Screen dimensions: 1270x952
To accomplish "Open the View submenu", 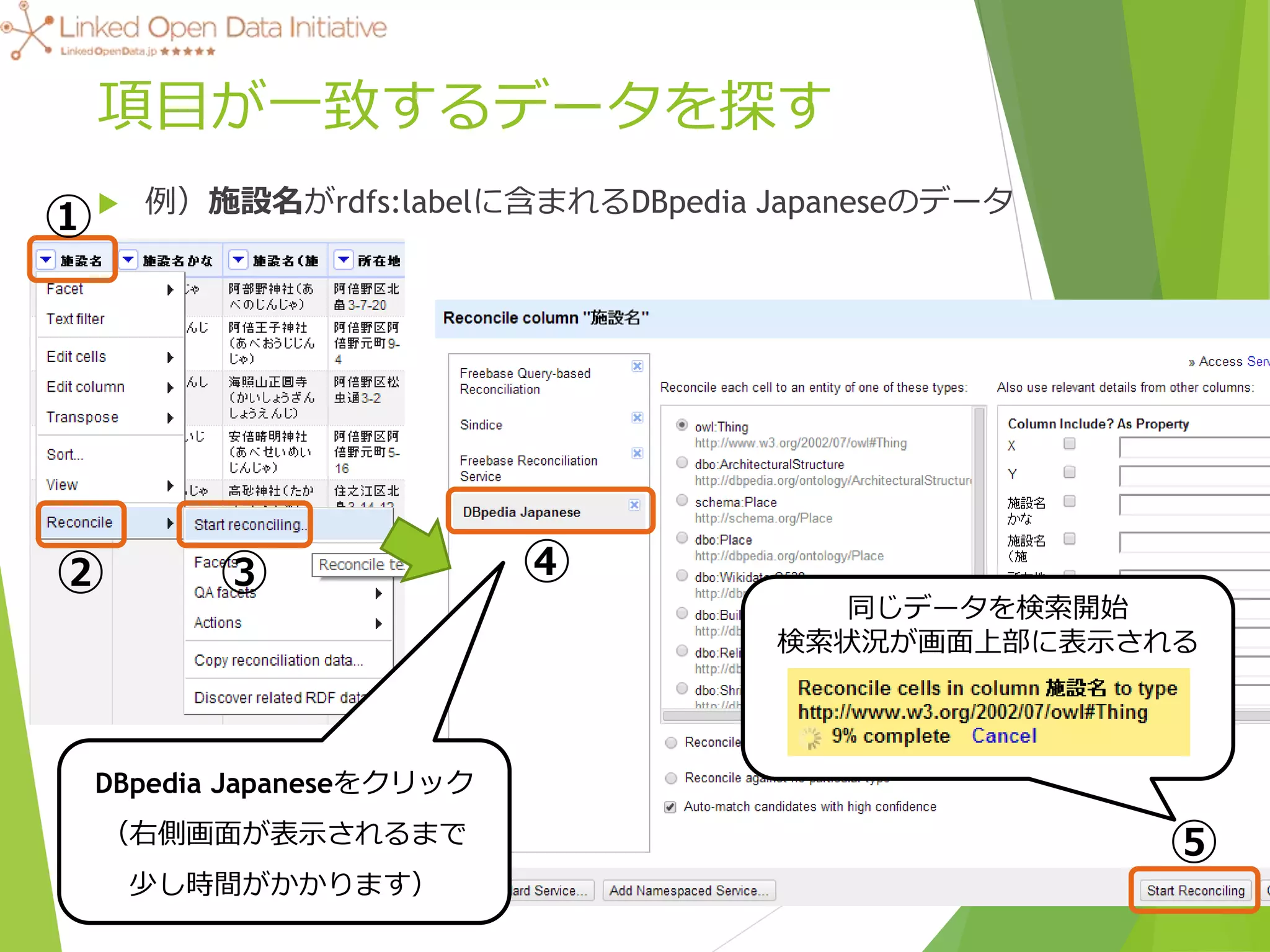I will [109, 485].
